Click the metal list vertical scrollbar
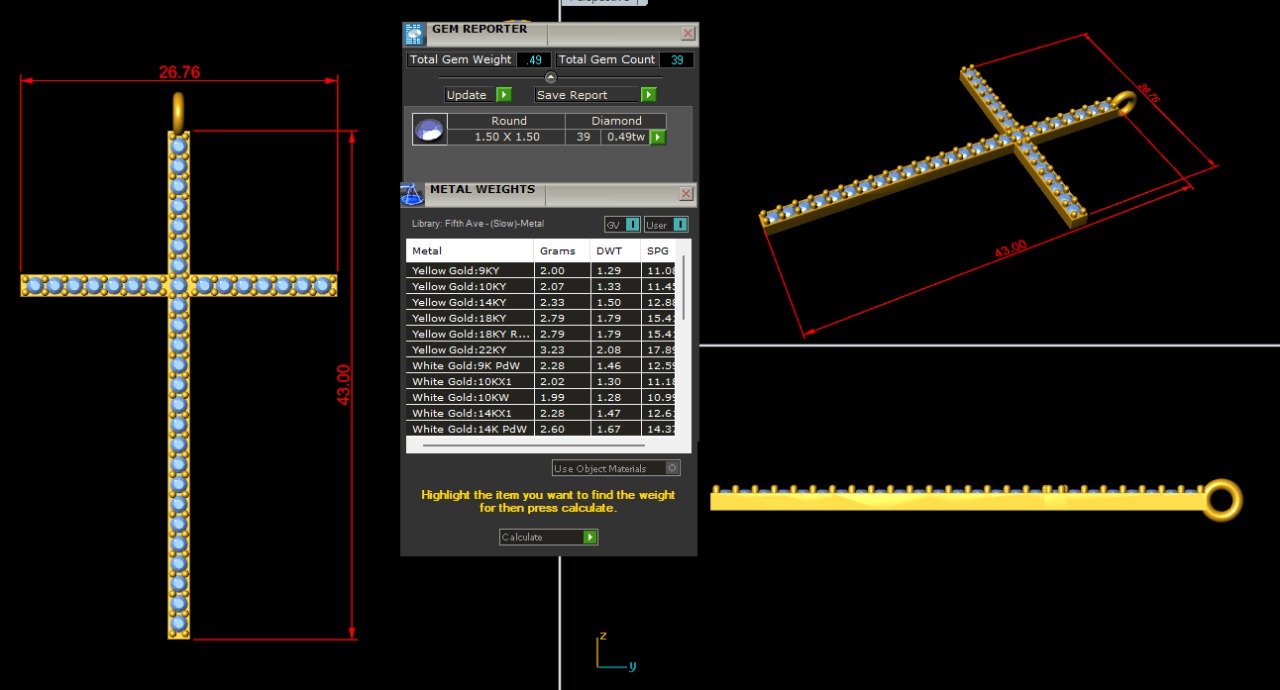1280x690 pixels. pyautogui.click(x=684, y=288)
